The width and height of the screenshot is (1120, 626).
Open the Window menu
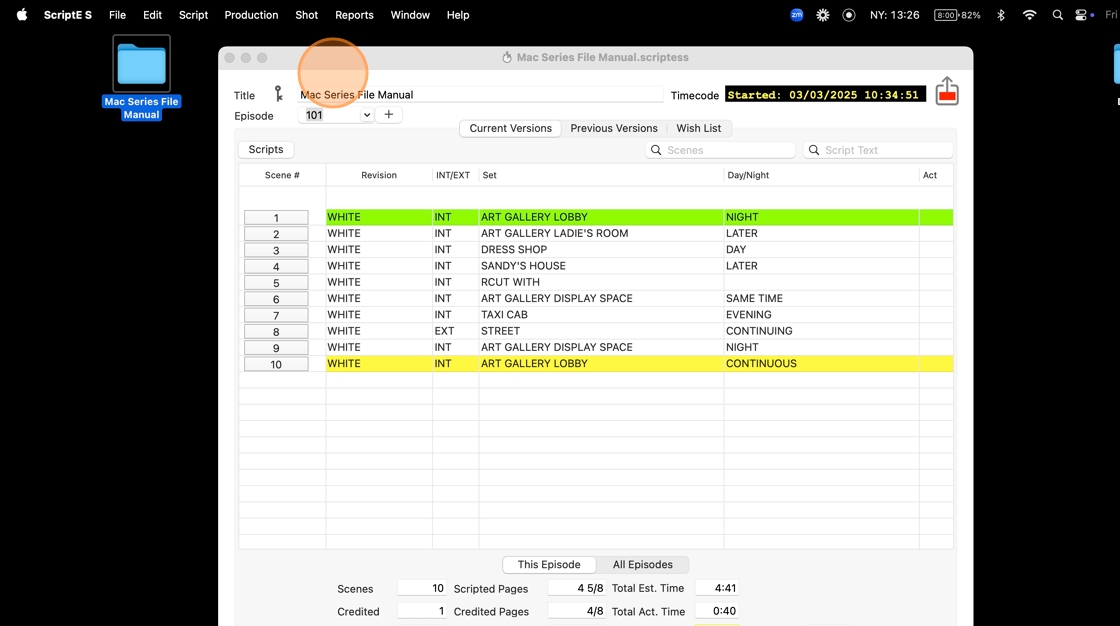(x=410, y=15)
